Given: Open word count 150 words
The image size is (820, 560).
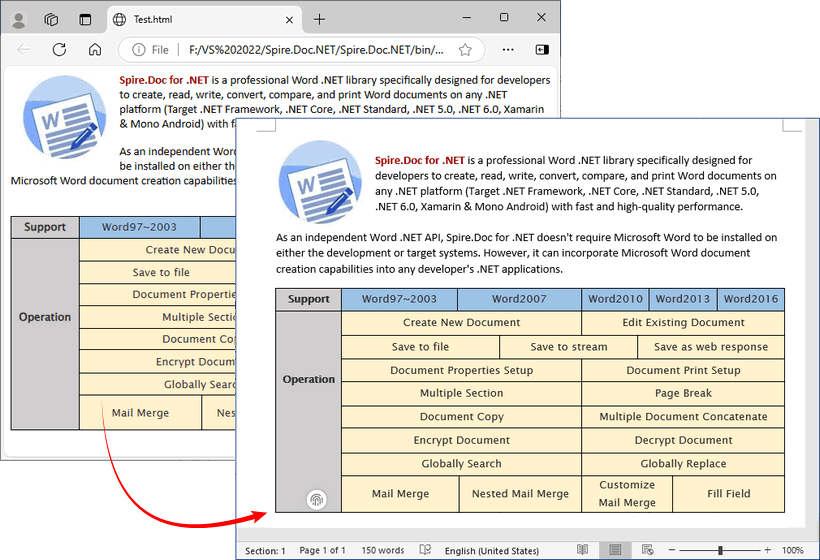Looking at the screenshot, I should pos(382,551).
